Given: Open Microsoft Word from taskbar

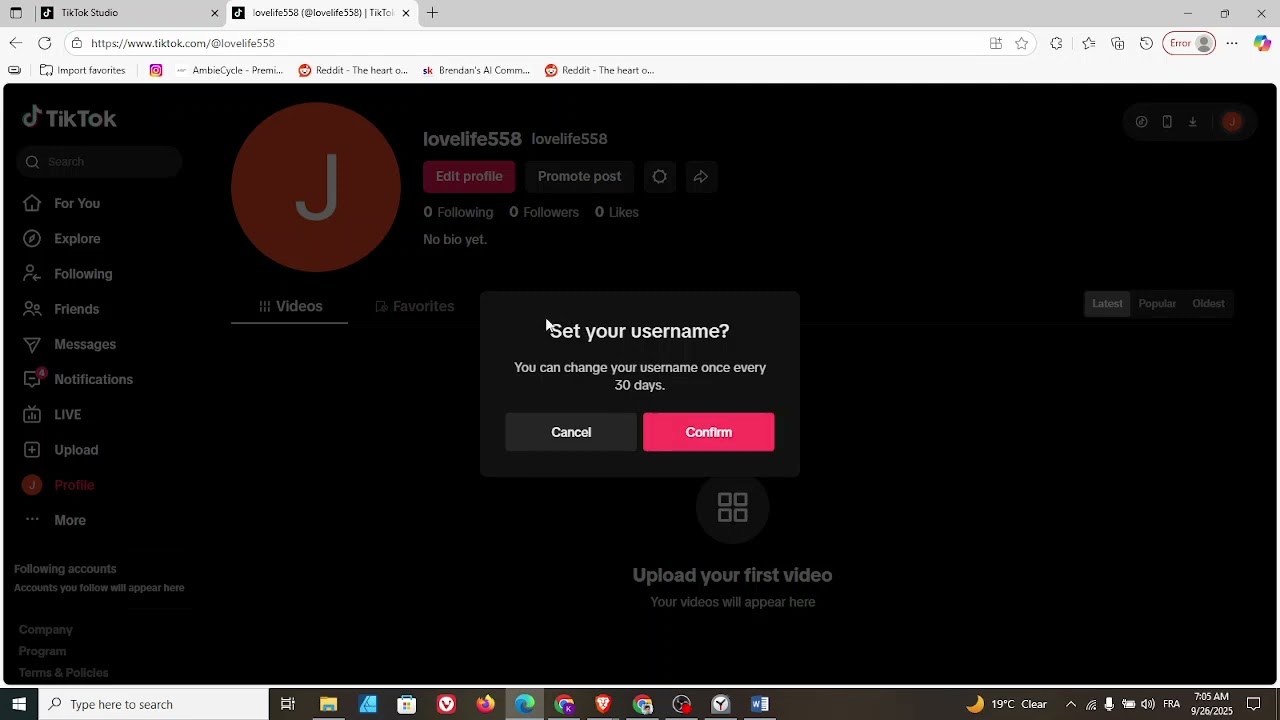Looking at the screenshot, I should (x=760, y=704).
